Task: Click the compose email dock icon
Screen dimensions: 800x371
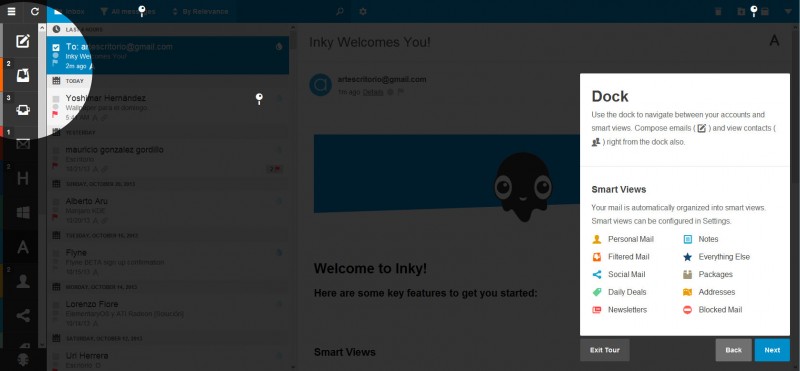Action: [x=22, y=41]
